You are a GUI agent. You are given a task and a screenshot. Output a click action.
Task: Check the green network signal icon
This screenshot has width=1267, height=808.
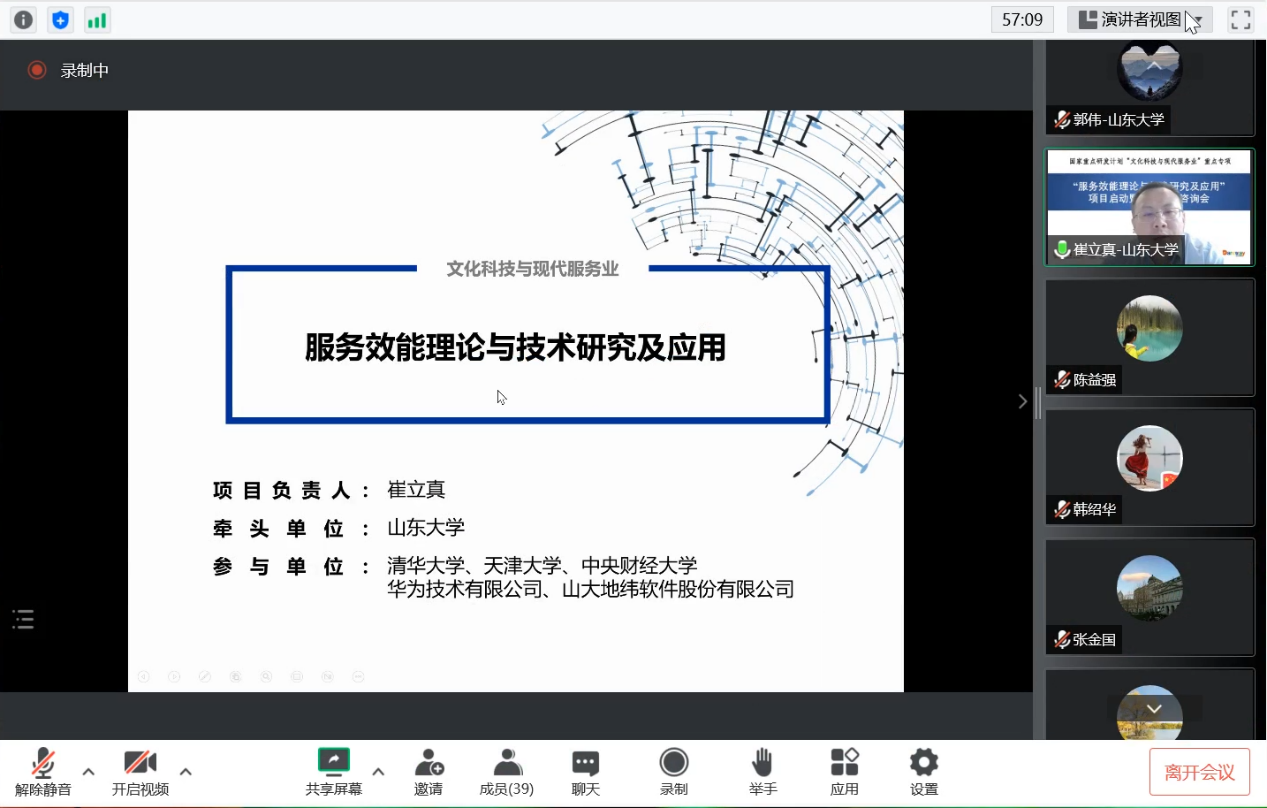(x=97, y=20)
